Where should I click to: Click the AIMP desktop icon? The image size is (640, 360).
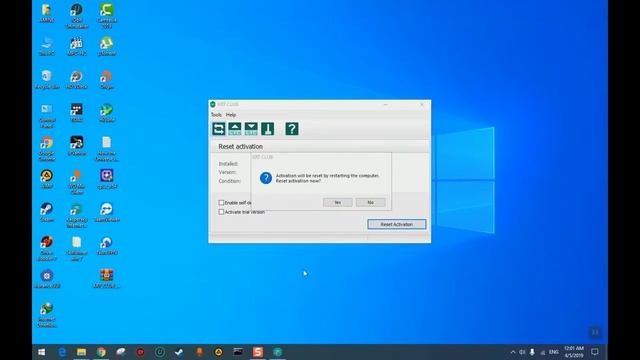point(47,179)
